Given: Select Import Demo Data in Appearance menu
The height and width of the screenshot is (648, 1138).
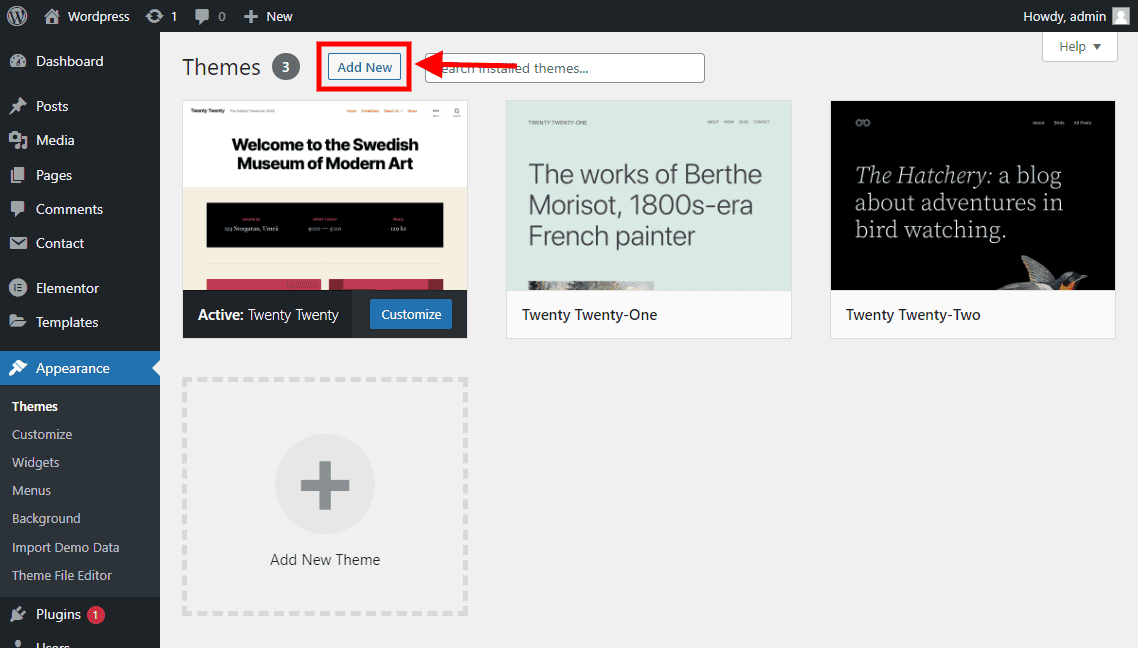Looking at the screenshot, I should (x=65, y=547).
